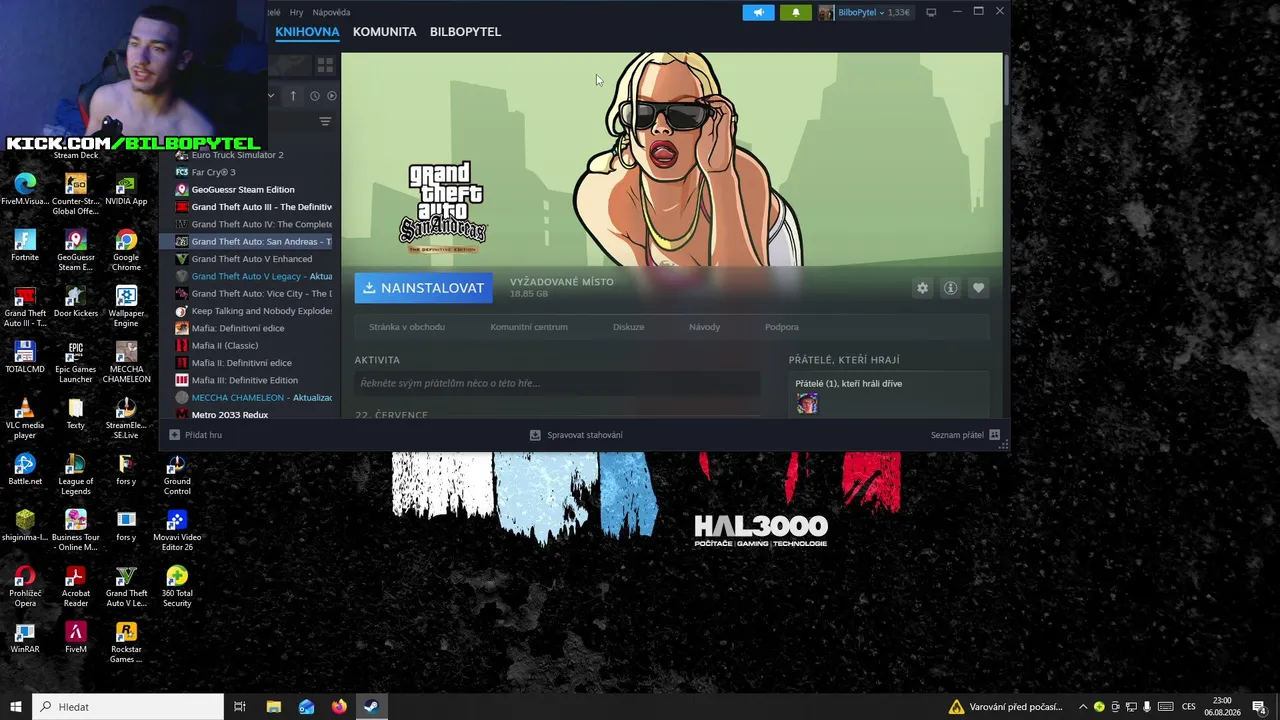Open Spravovat stahování downloads manager
The image size is (1280, 720).
click(x=576, y=435)
